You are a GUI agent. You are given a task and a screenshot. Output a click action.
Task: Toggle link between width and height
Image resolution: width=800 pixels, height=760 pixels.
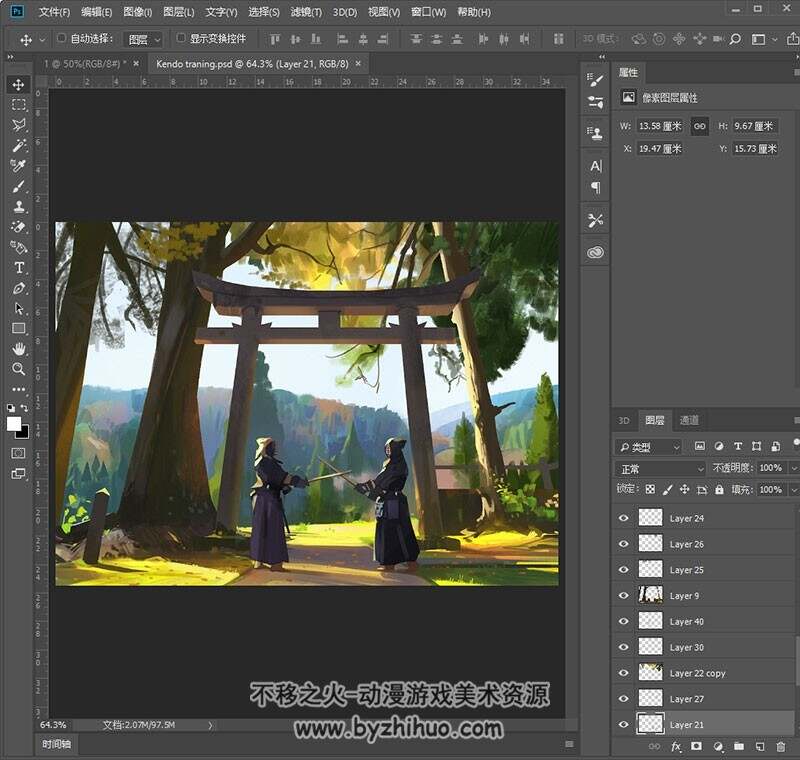699,126
